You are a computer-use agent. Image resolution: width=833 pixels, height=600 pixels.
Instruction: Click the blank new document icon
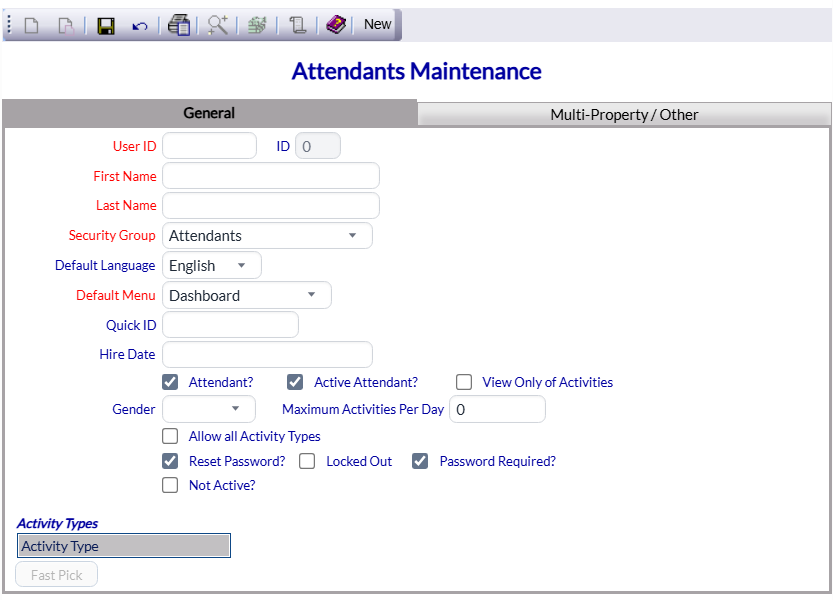tap(32, 25)
